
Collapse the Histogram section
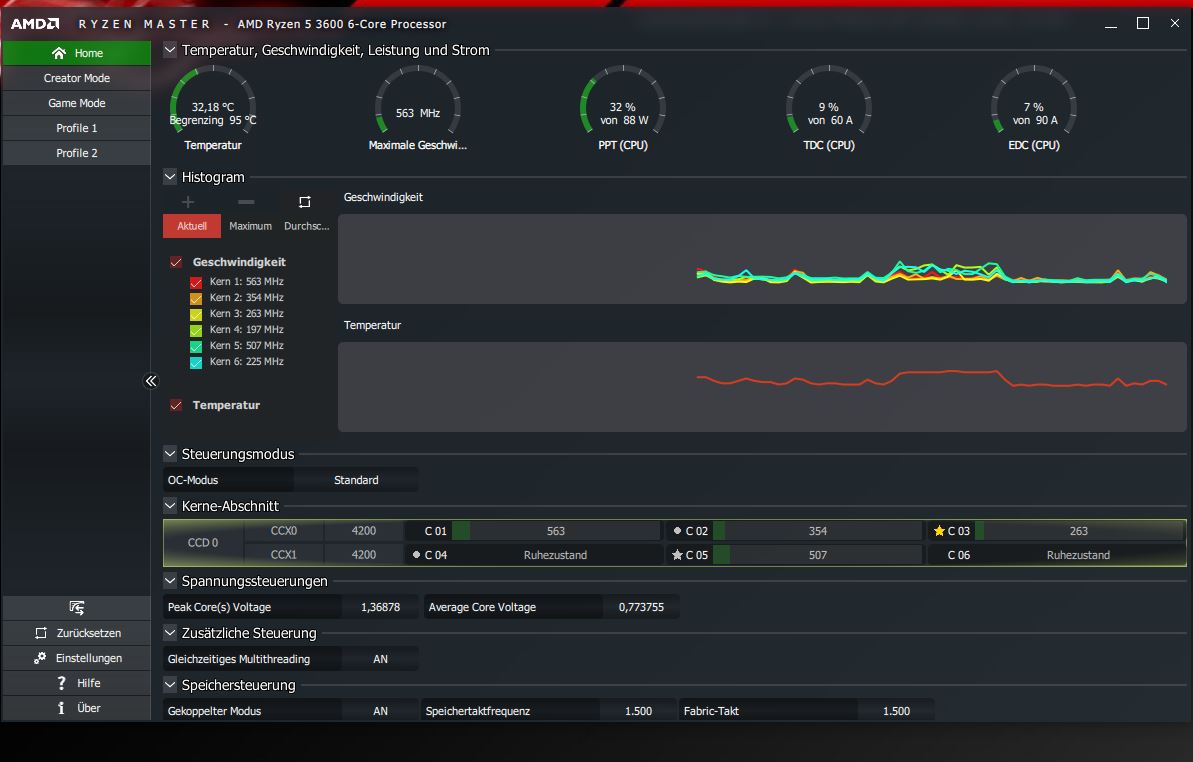[170, 177]
